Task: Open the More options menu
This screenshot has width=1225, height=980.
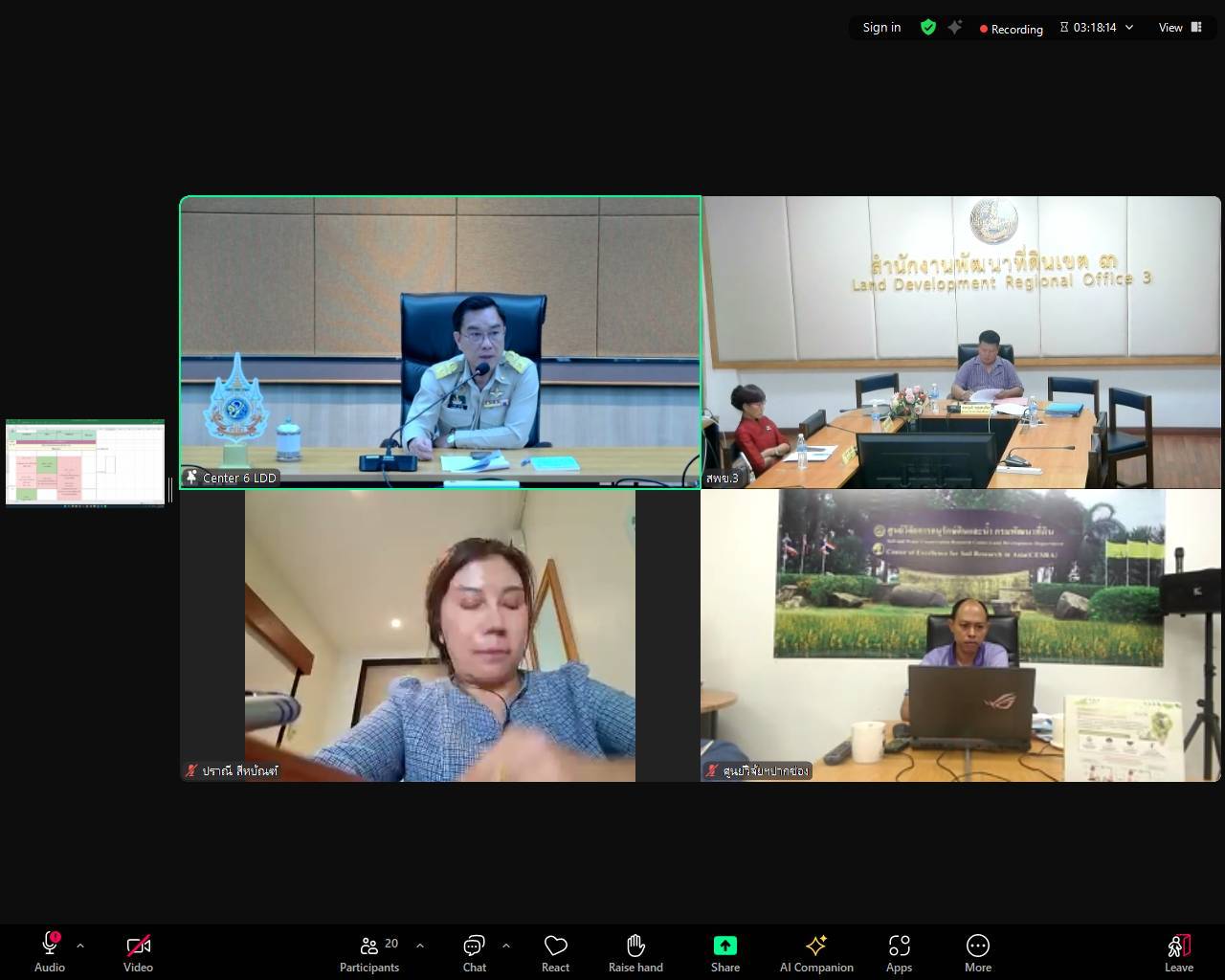Action: click(x=977, y=953)
